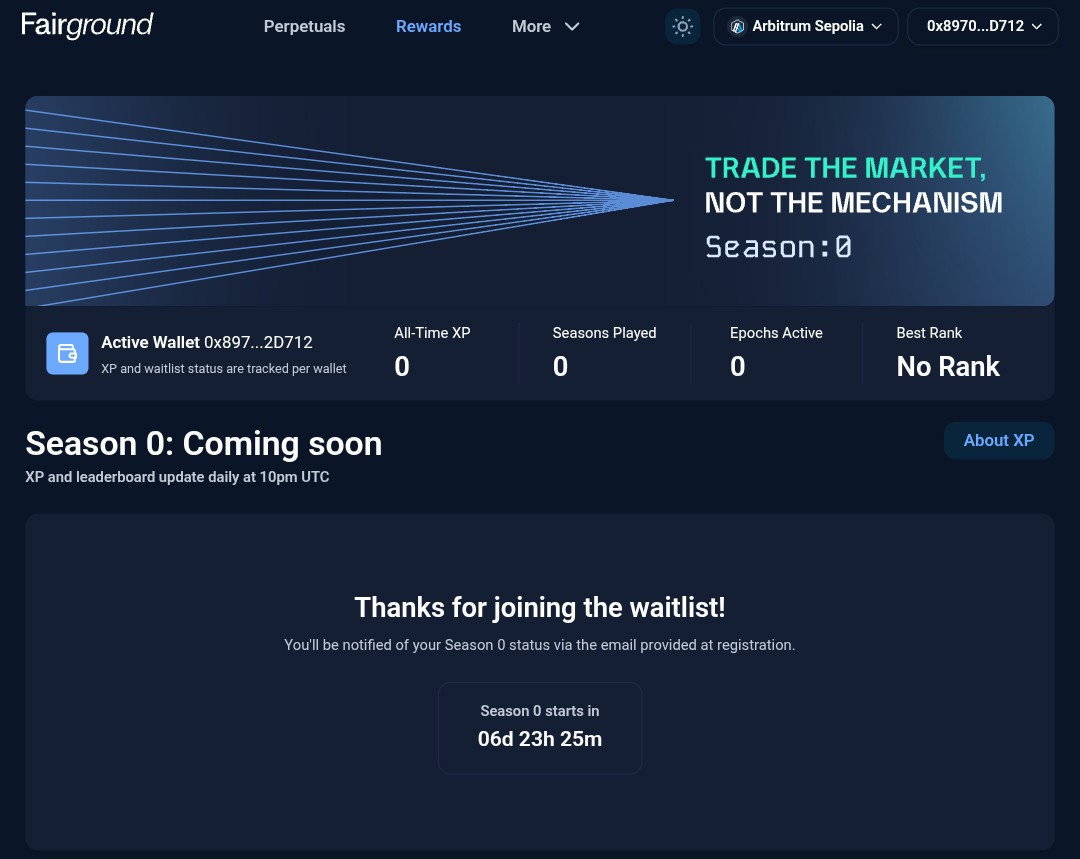
Task: Click the blue wallet icon
Action: (x=68, y=353)
